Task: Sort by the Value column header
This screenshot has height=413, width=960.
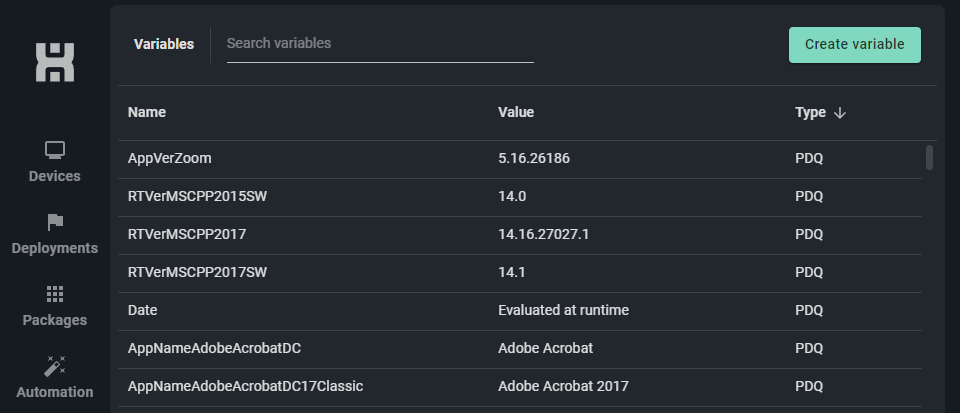Action: (x=516, y=112)
